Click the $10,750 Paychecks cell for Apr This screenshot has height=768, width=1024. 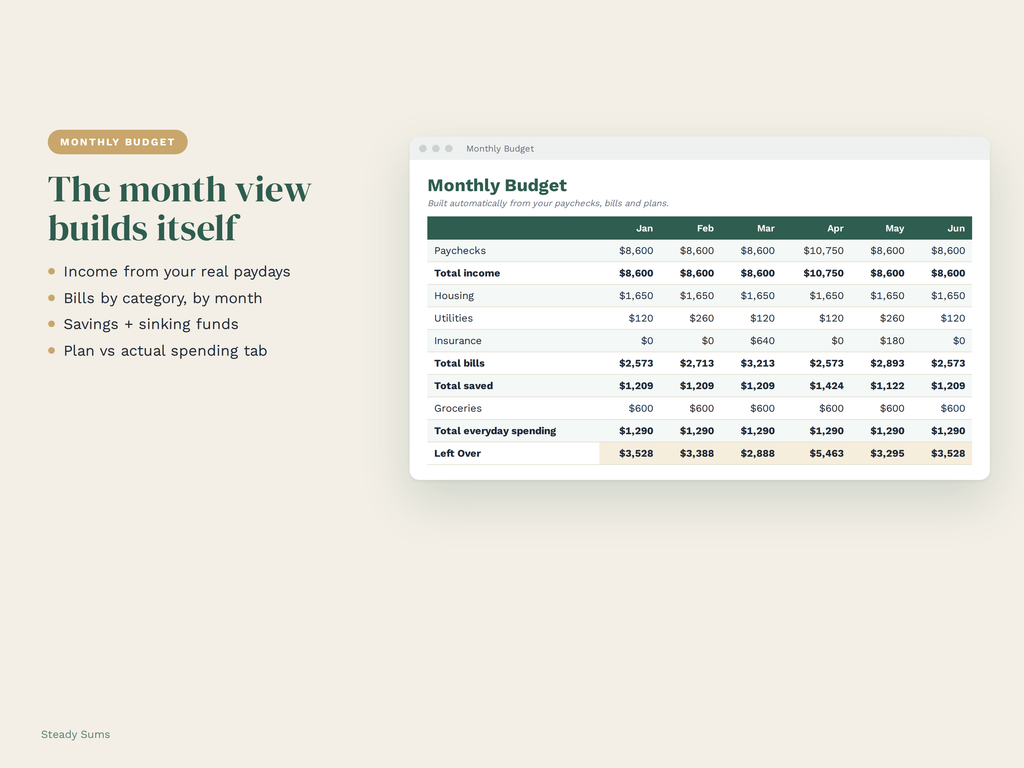pyautogui.click(x=824, y=251)
